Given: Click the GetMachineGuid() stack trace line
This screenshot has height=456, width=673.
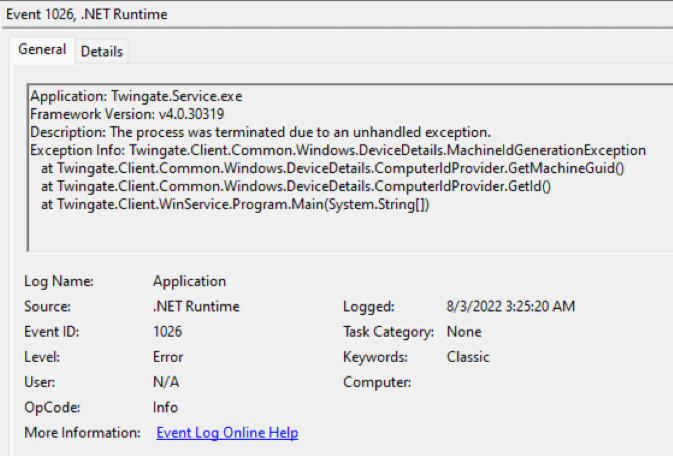Looking at the screenshot, I should [x=333, y=168].
